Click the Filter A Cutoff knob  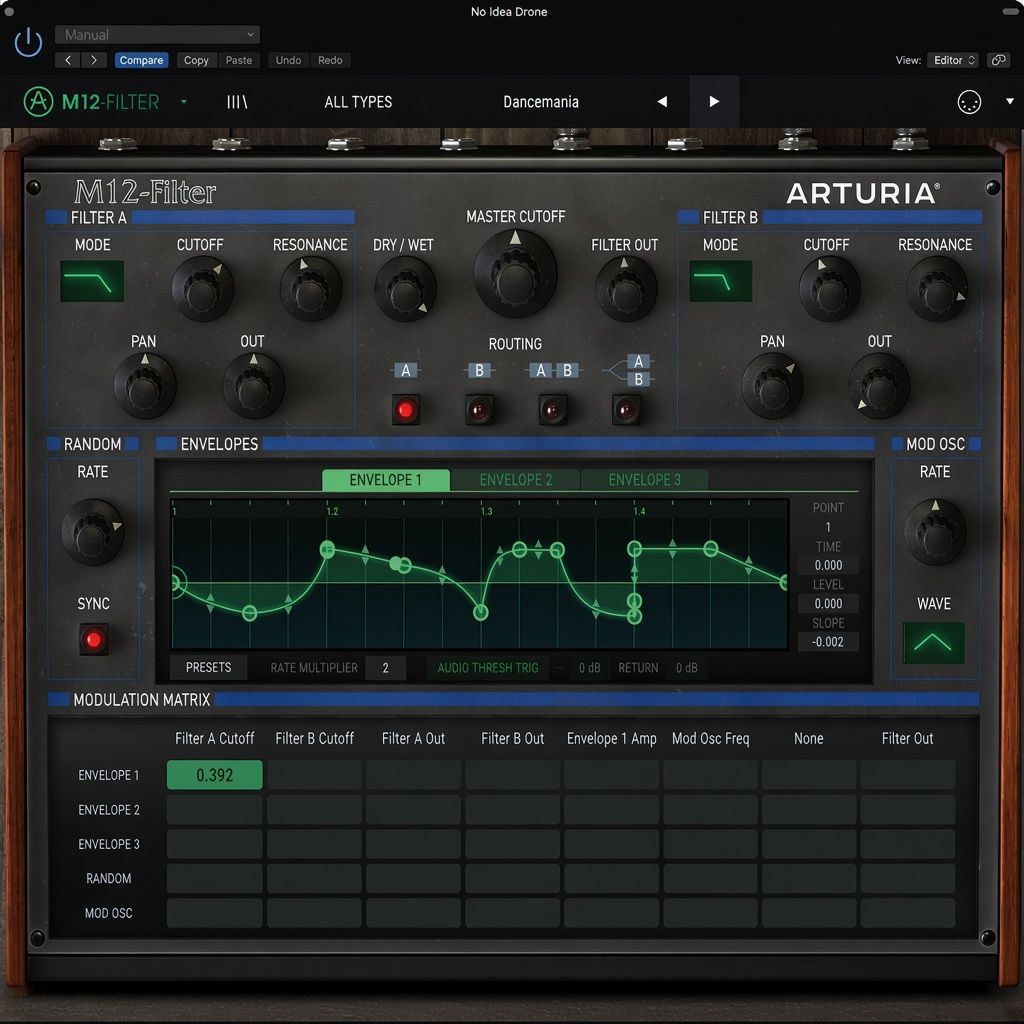(202, 289)
